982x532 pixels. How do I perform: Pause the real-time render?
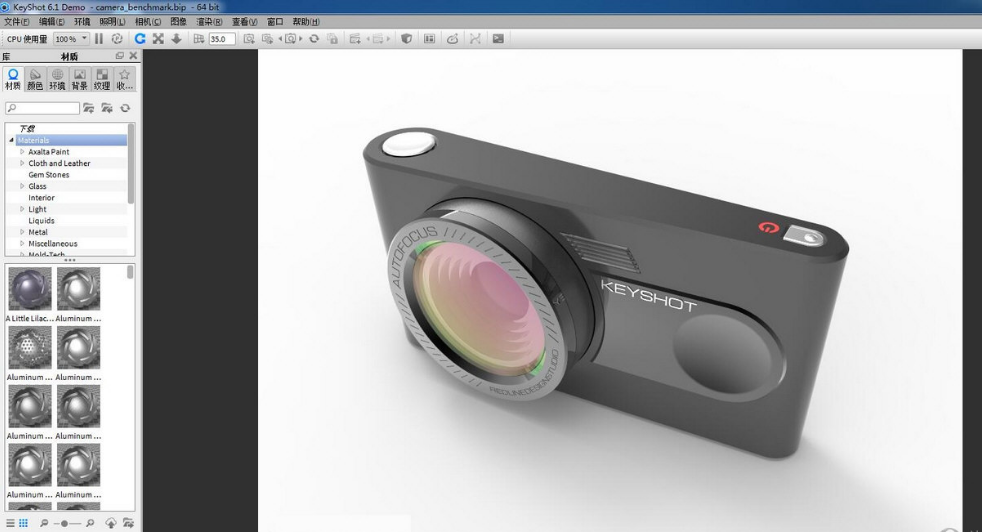pos(99,39)
